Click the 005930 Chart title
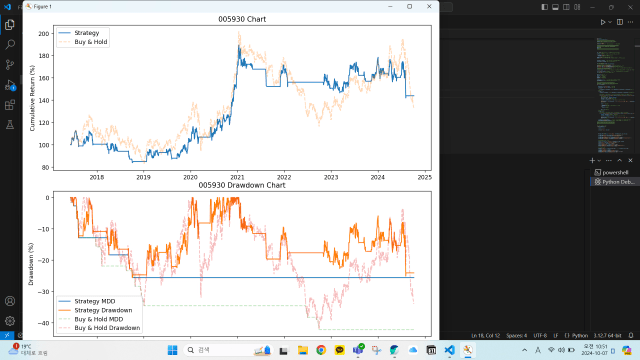Image resolution: width=640 pixels, height=360 pixels. click(x=242, y=19)
